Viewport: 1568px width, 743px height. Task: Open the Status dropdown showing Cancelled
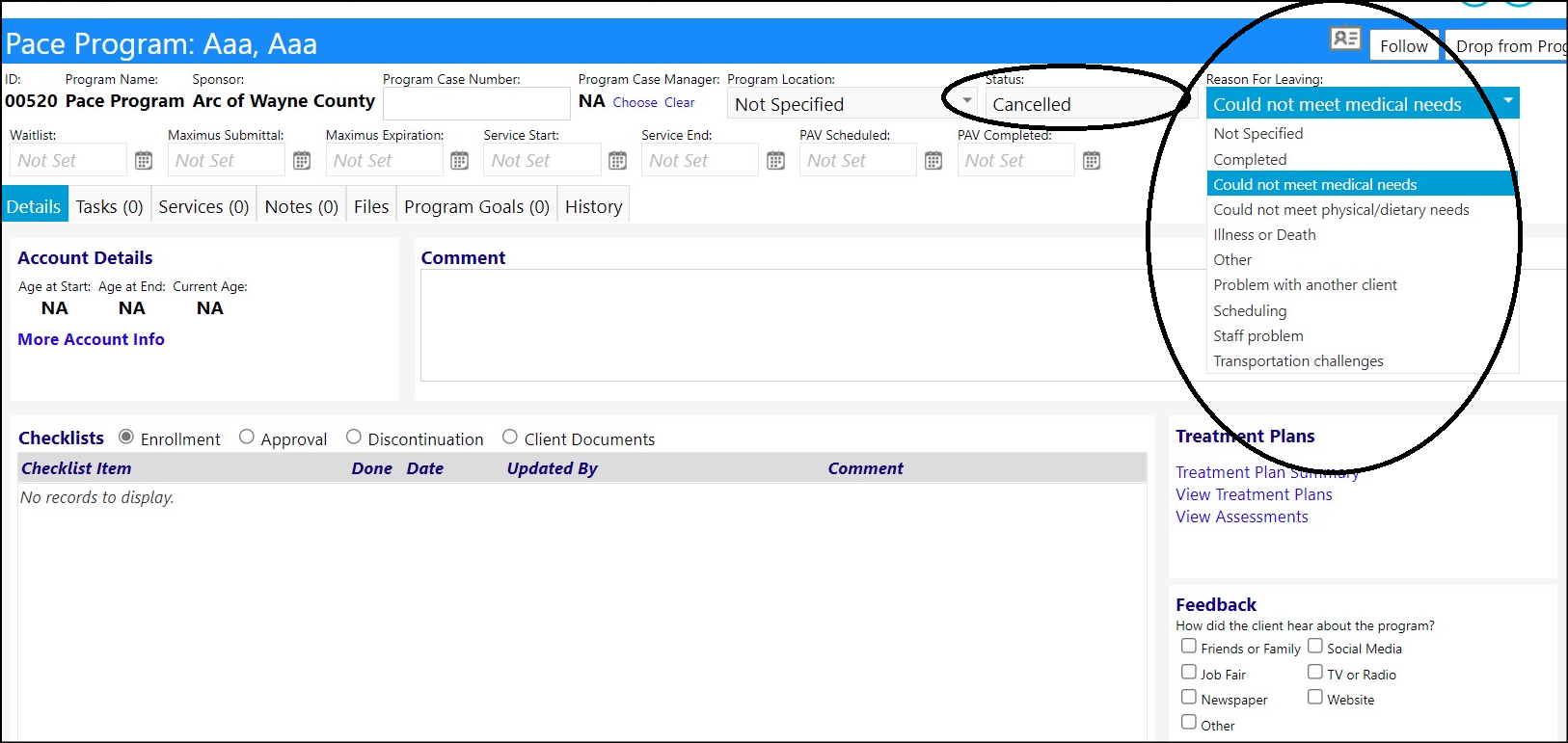(x=1091, y=104)
